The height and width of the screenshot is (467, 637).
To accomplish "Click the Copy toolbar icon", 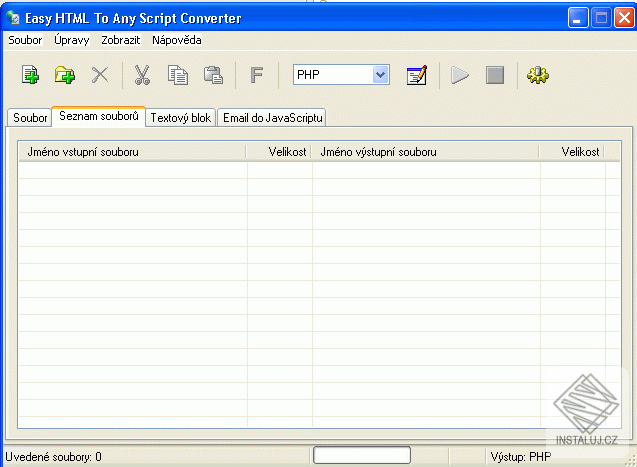I will point(178,75).
